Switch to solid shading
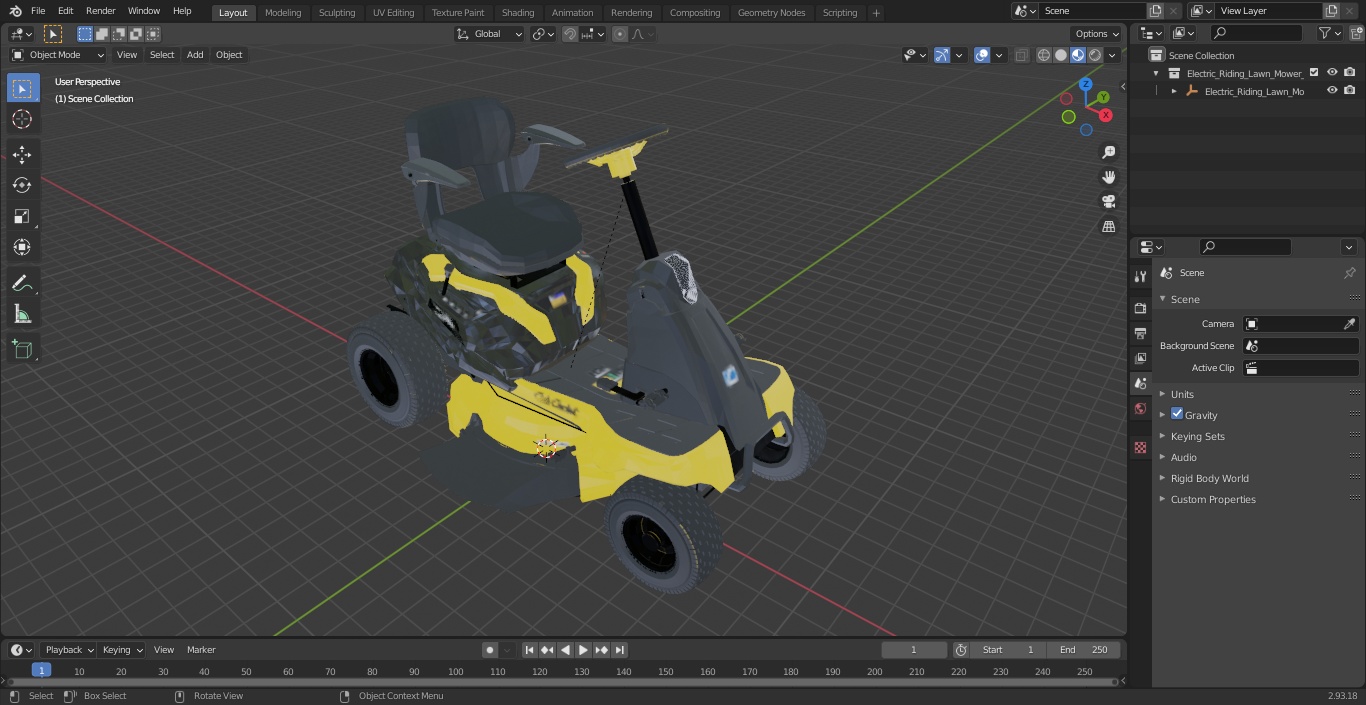The image size is (1366, 705). pyautogui.click(x=1061, y=55)
